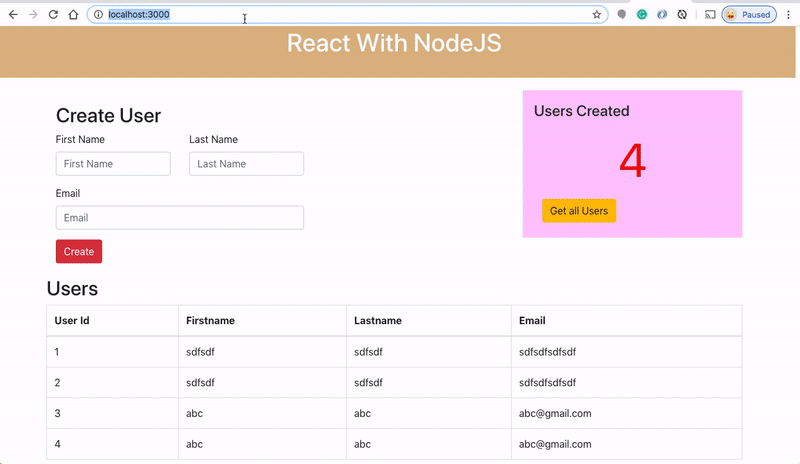800x464 pixels.
Task: Click the browser forward arrow
Action: (33, 14)
